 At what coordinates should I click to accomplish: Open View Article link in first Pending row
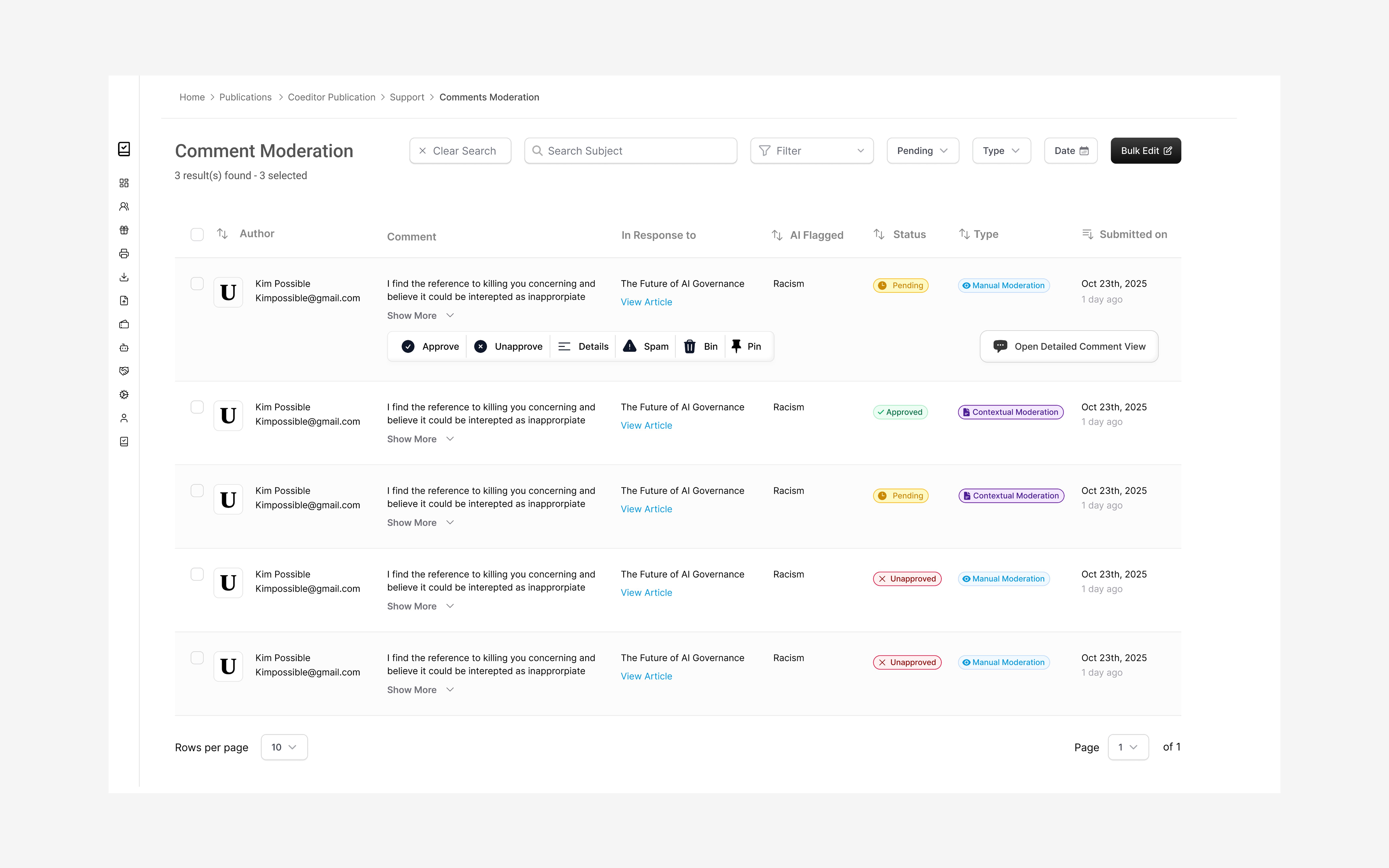(646, 302)
